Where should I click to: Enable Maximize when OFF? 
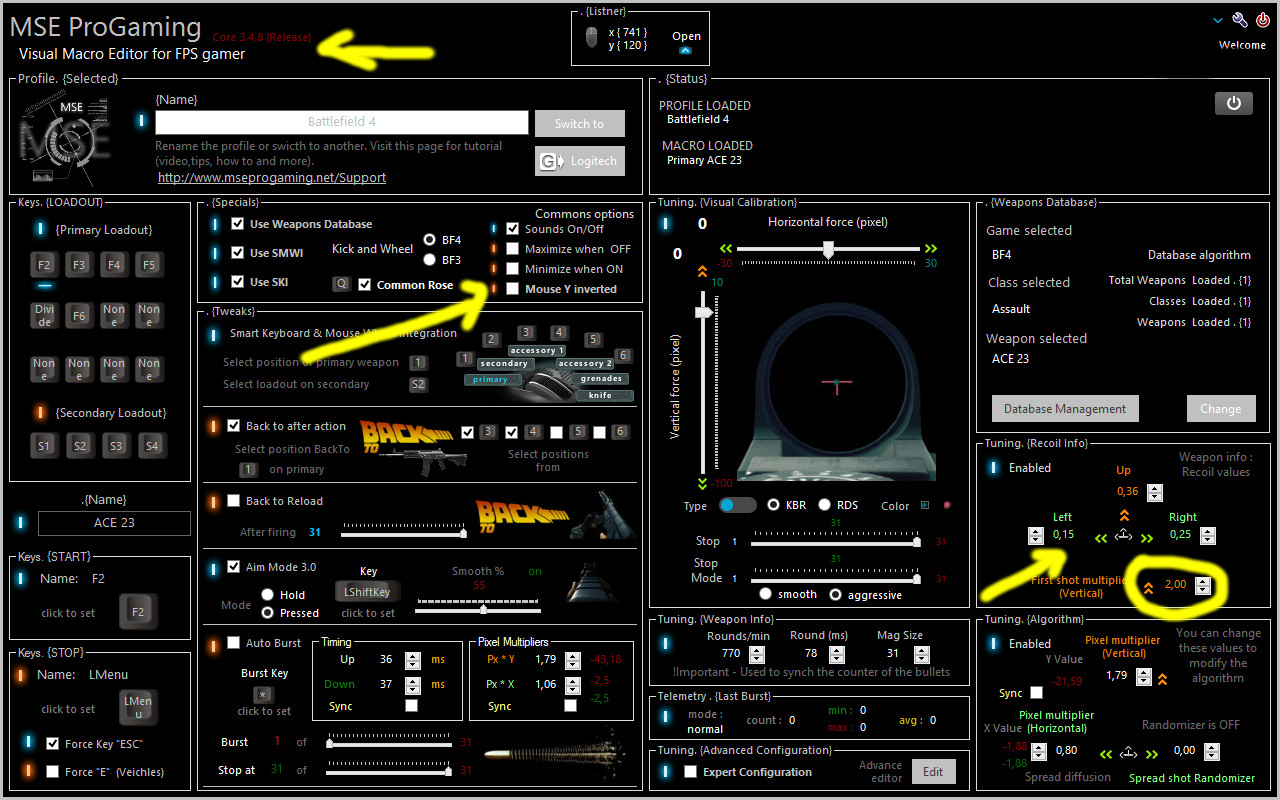(513, 249)
